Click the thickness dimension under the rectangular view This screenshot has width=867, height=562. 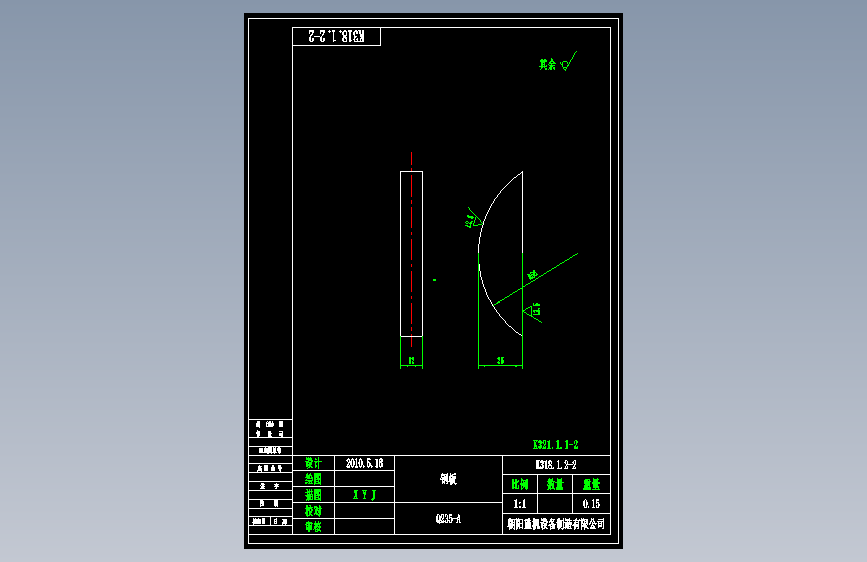[411, 361]
